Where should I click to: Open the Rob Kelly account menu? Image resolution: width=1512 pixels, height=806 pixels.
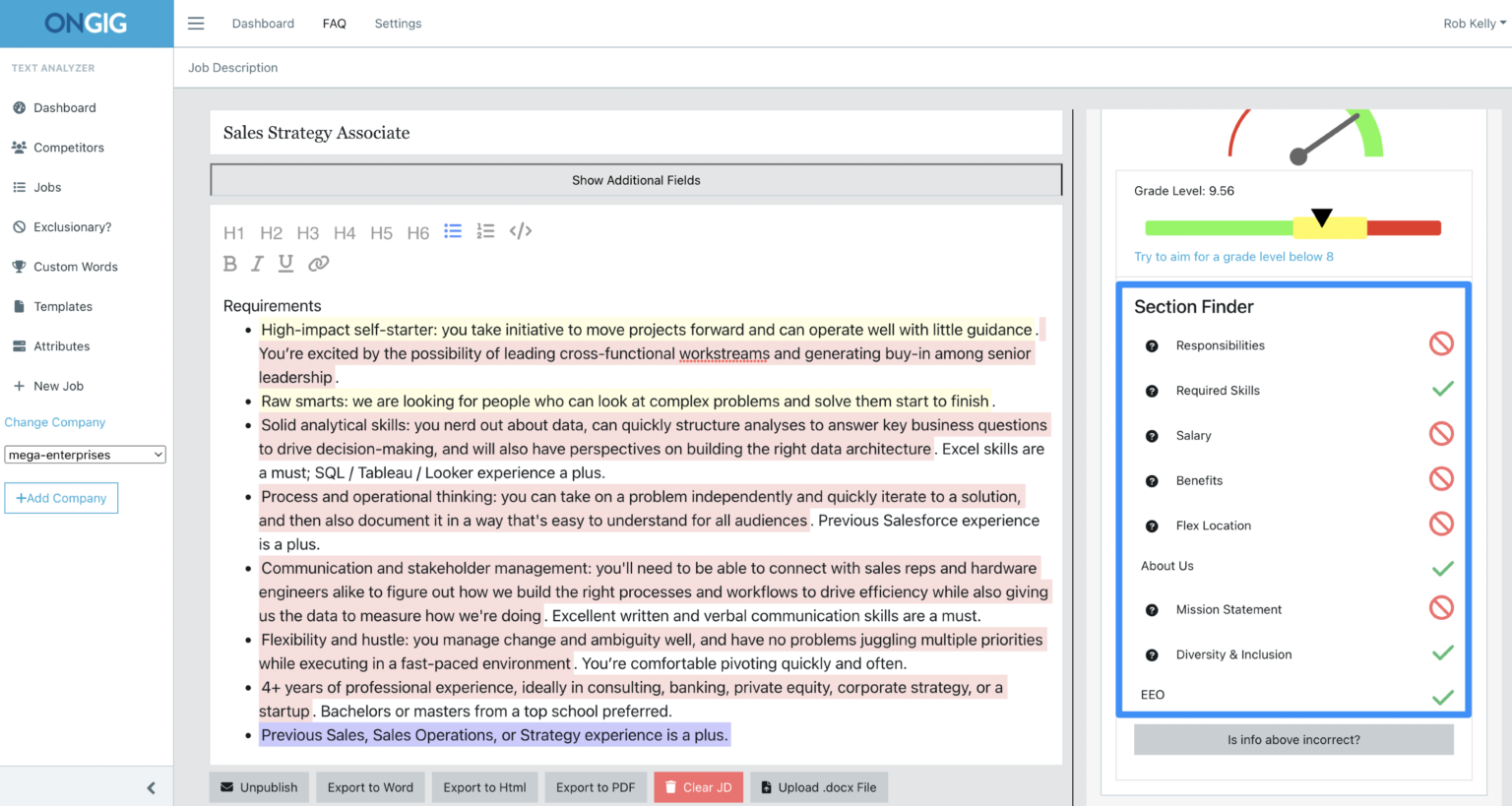pos(1474,23)
